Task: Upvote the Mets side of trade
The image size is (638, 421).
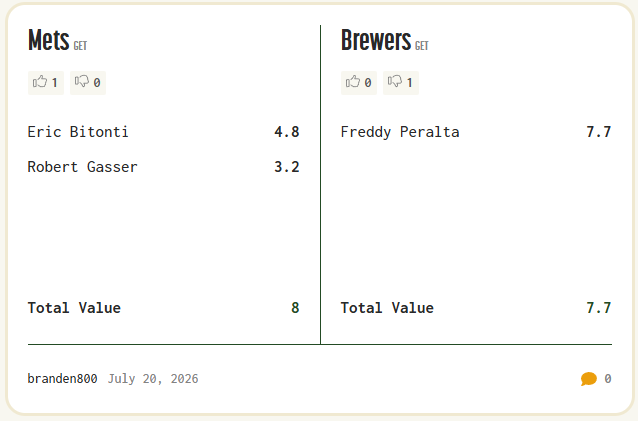Action: [46, 83]
